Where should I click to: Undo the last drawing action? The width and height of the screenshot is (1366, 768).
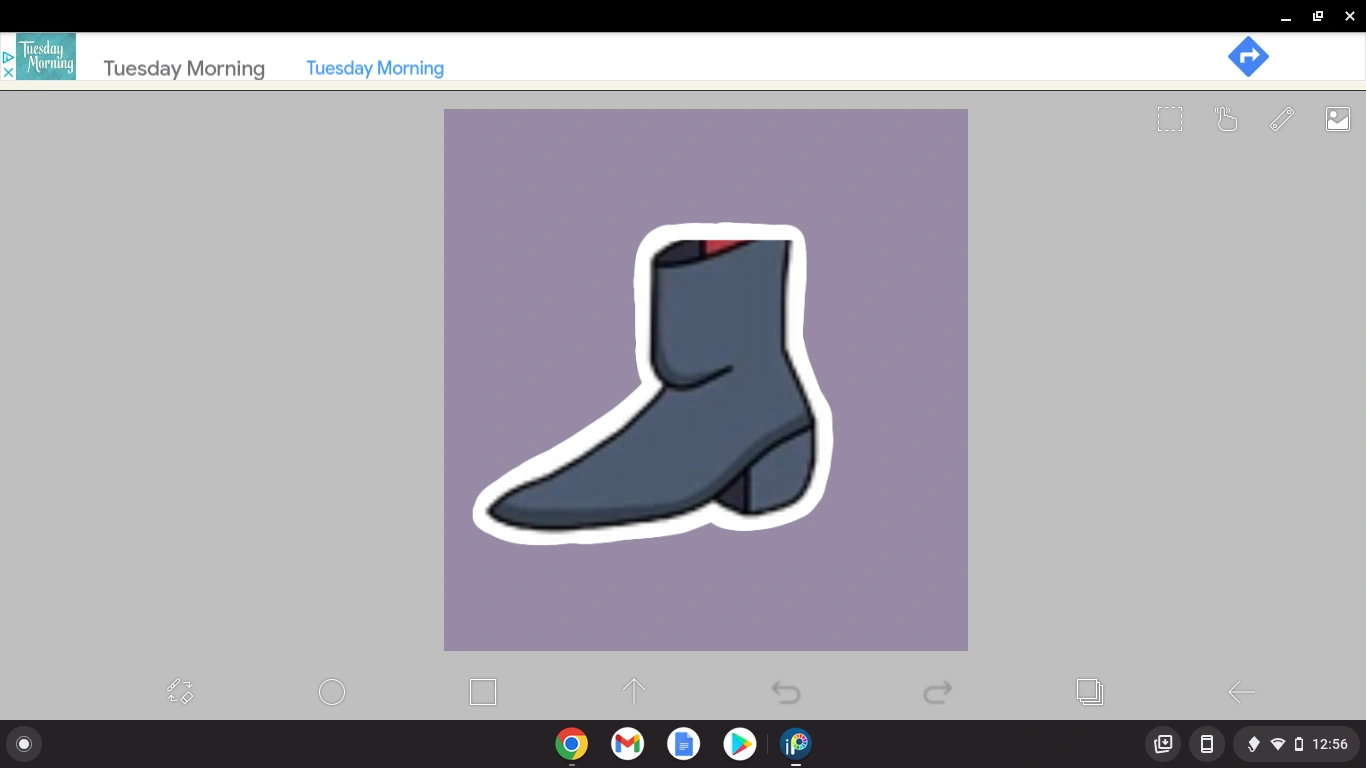(x=786, y=691)
